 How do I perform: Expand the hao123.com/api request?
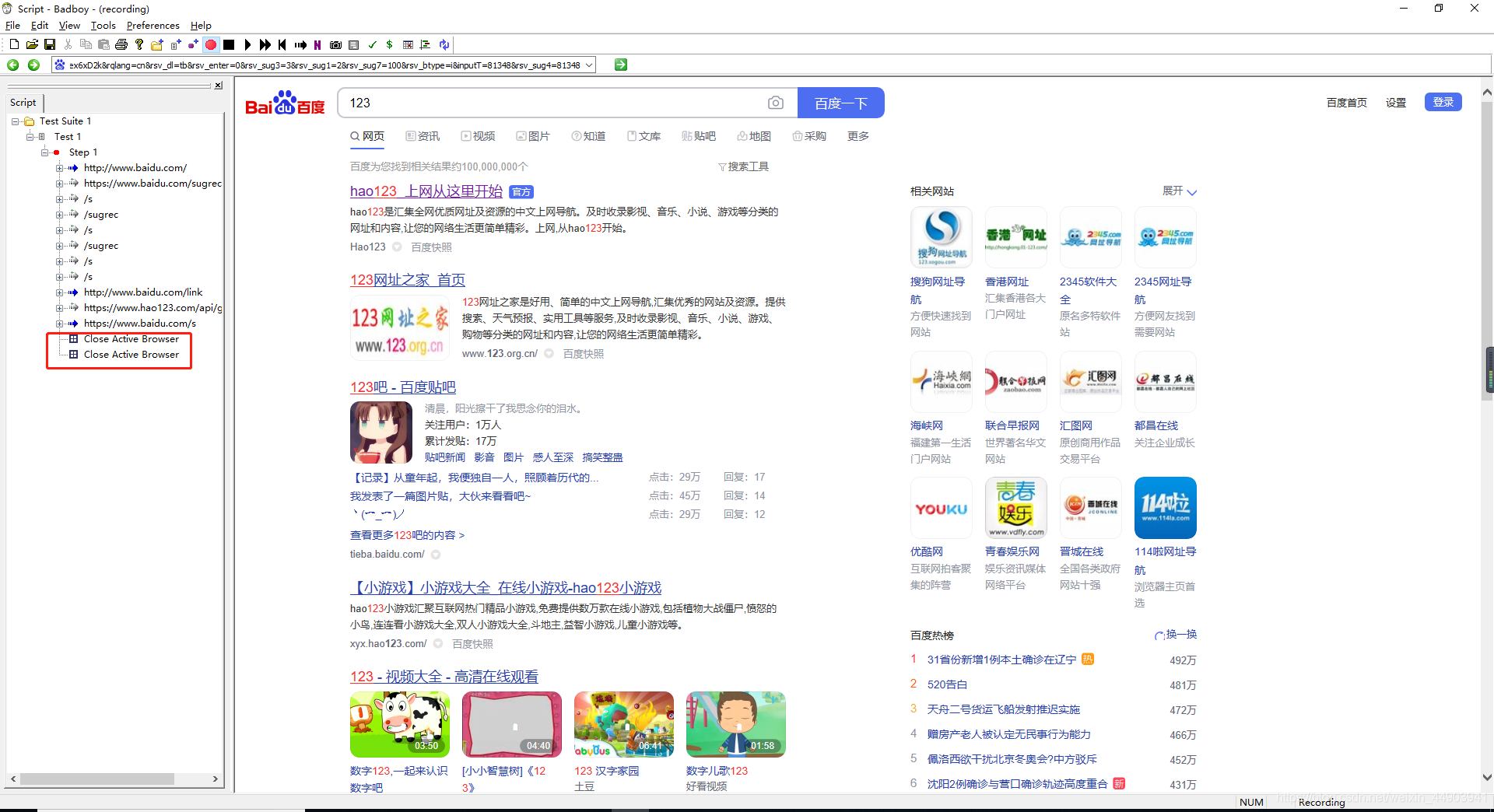60,308
